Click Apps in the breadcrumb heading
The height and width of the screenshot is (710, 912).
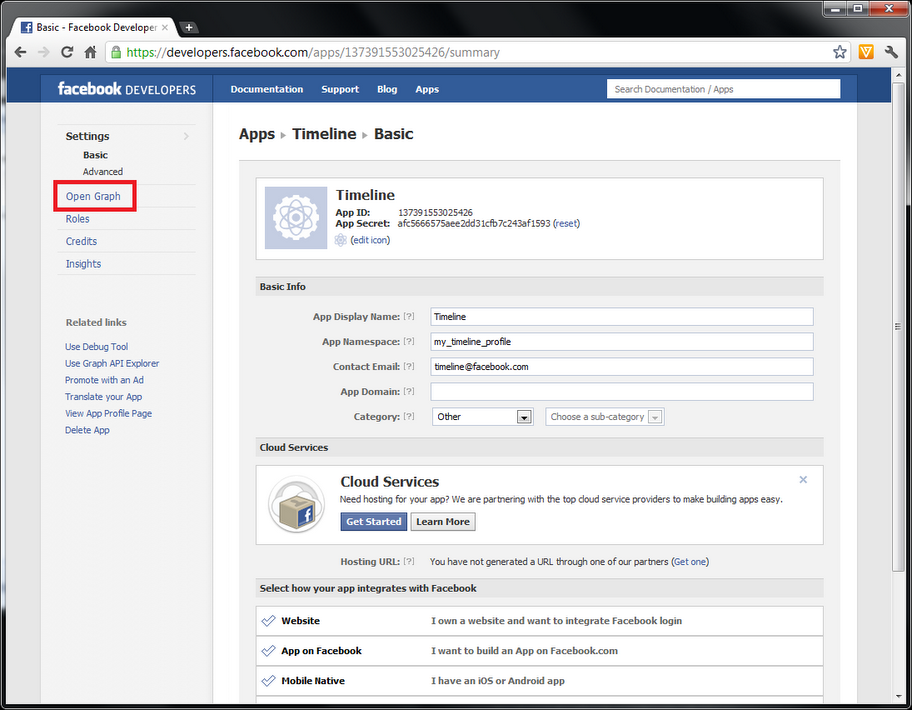click(x=256, y=134)
